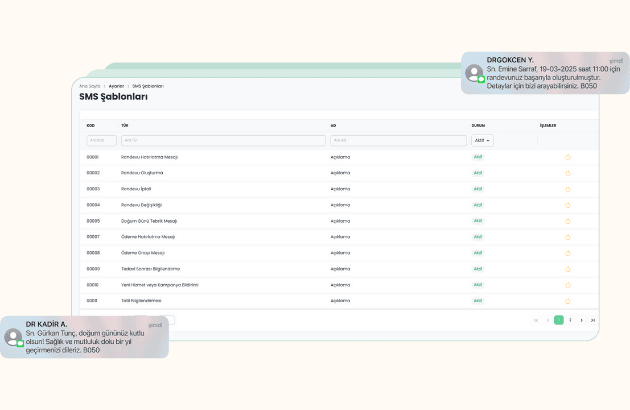Open the Ayarlar breadcrumb link
The height and width of the screenshot is (410, 630).
click(116, 86)
